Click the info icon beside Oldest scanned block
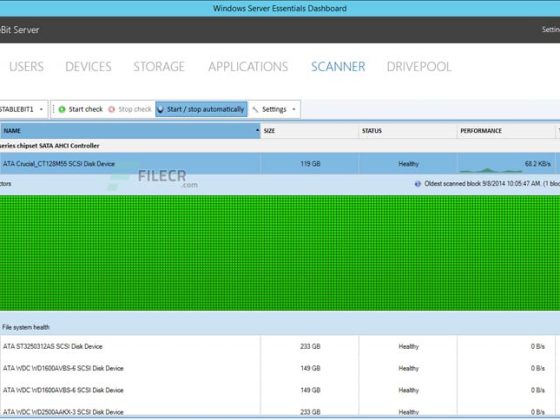The width and height of the screenshot is (560, 420). point(418,184)
